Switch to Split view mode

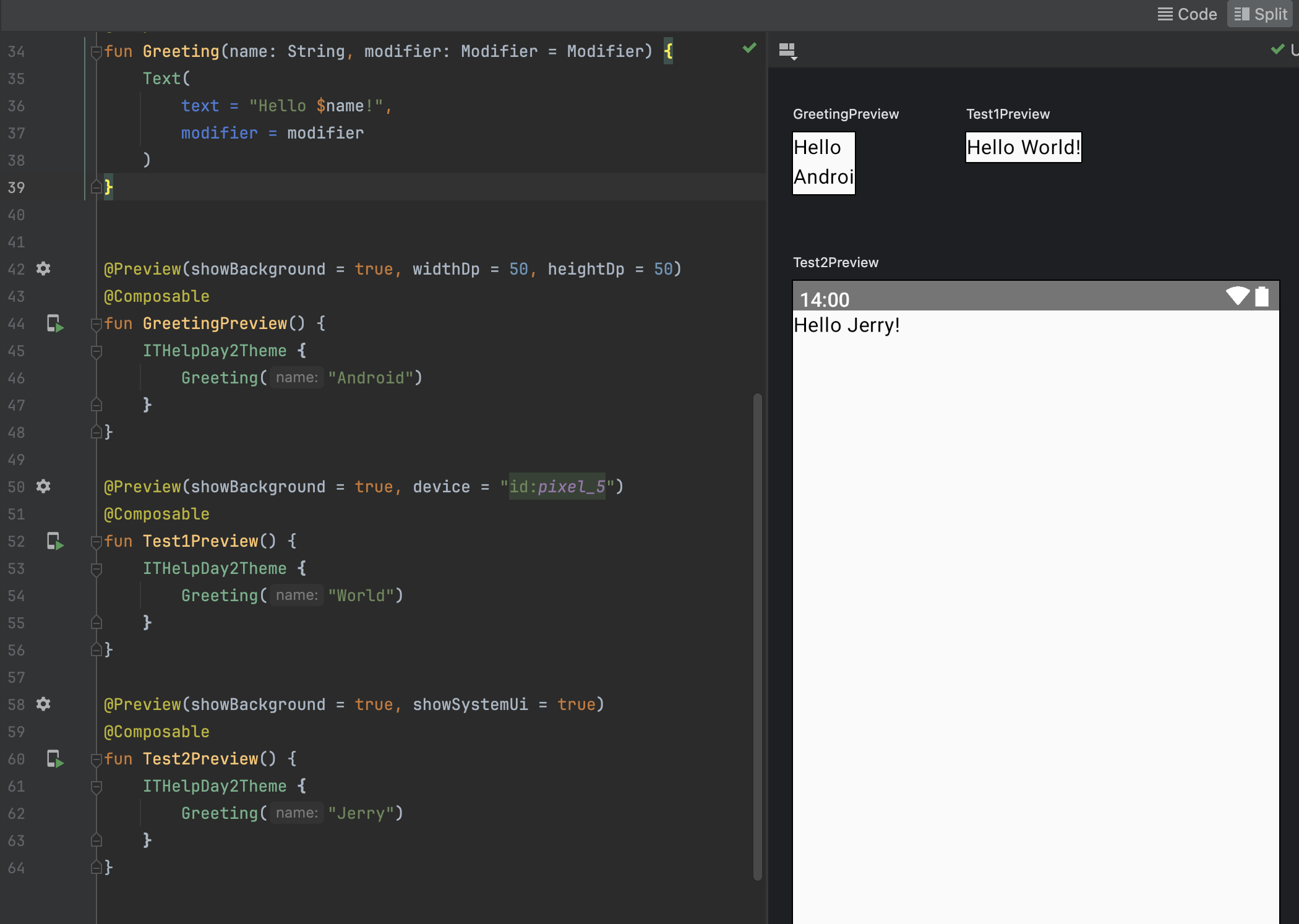(1261, 14)
